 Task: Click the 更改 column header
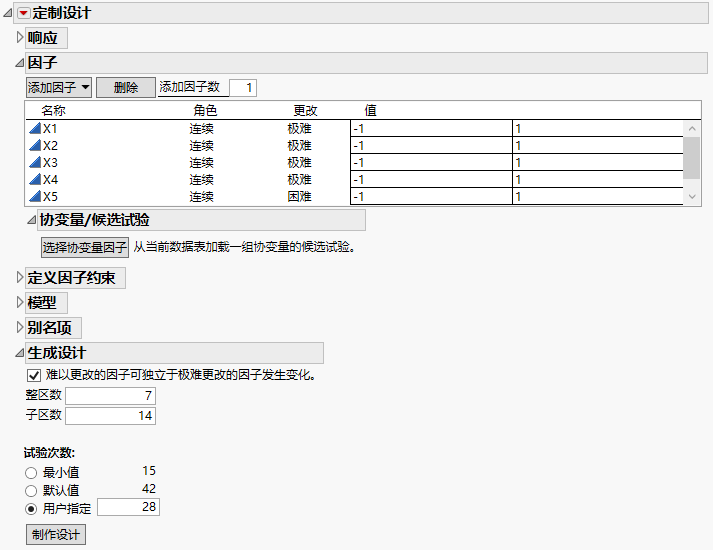coord(305,110)
